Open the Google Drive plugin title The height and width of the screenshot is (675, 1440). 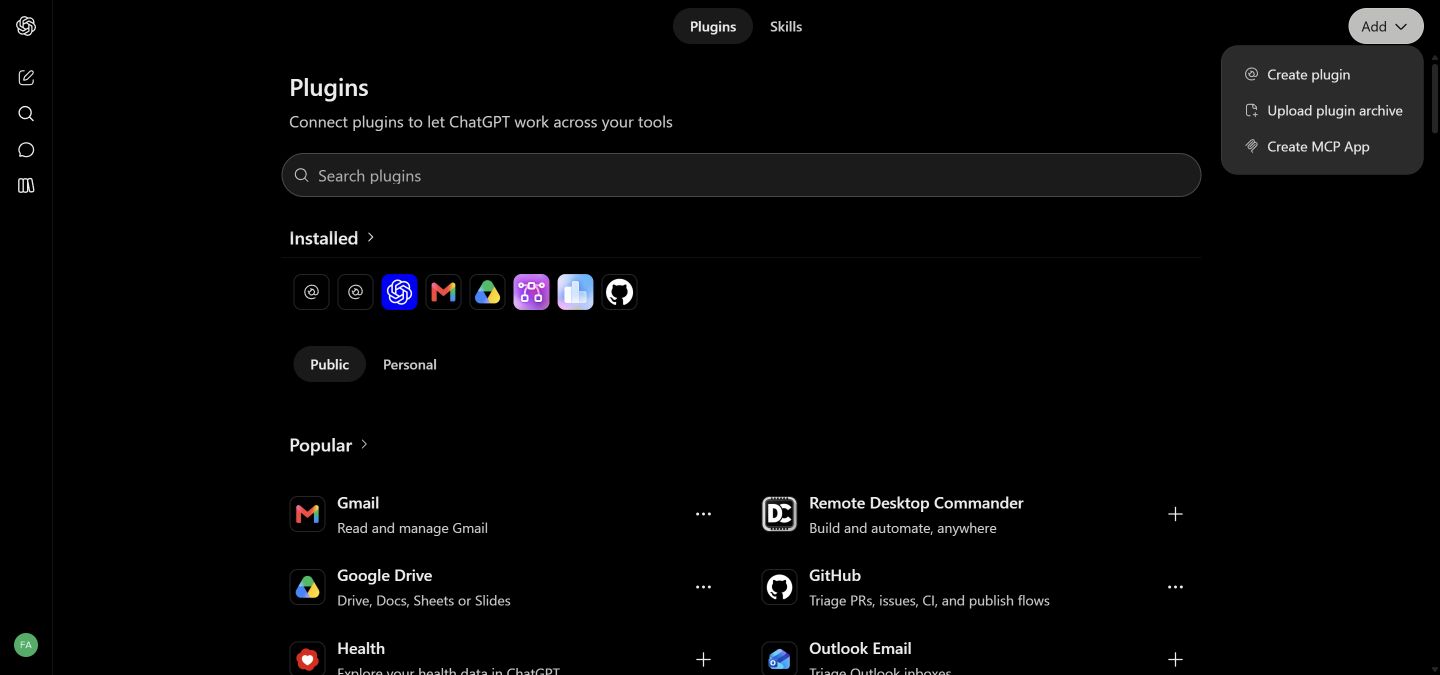click(x=385, y=576)
